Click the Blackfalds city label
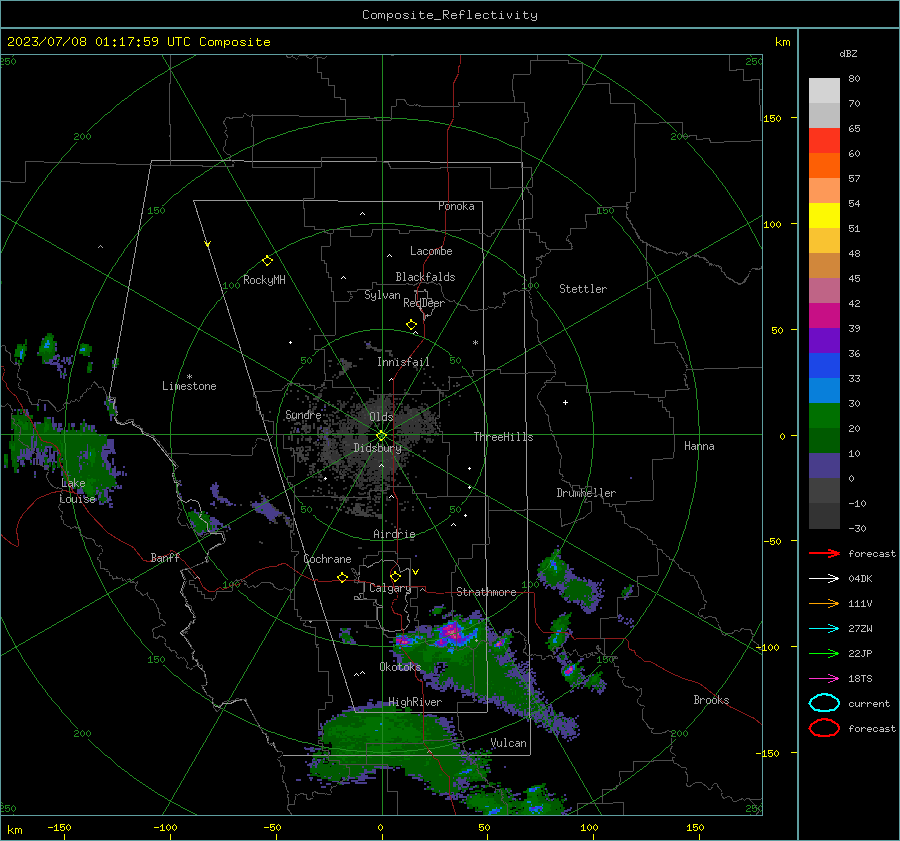Image resolution: width=900 pixels, height=841 pixels. (x=425, y=277)
